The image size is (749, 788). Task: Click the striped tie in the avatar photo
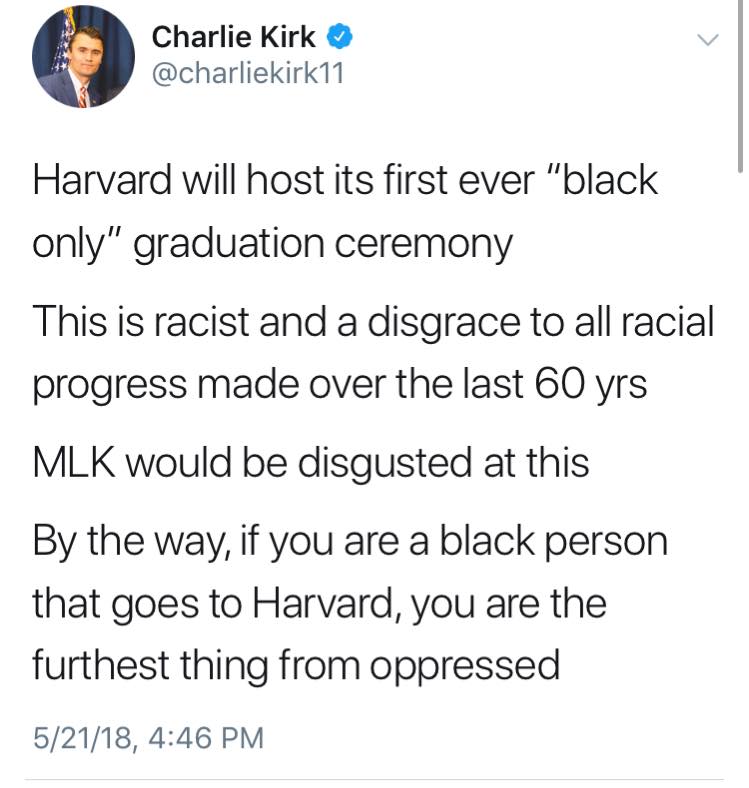[x=82, y=97]
